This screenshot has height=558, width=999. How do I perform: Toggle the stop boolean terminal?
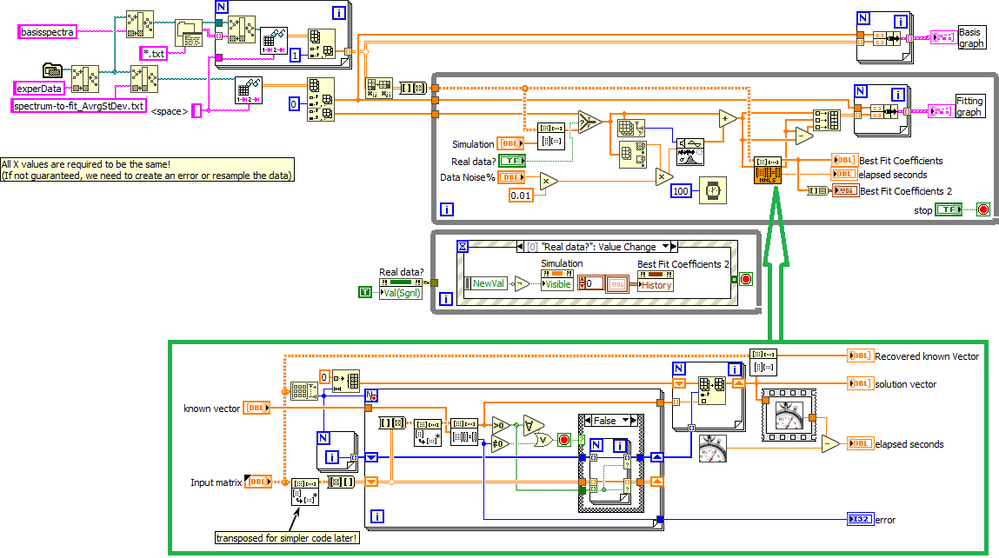(948, 210)
